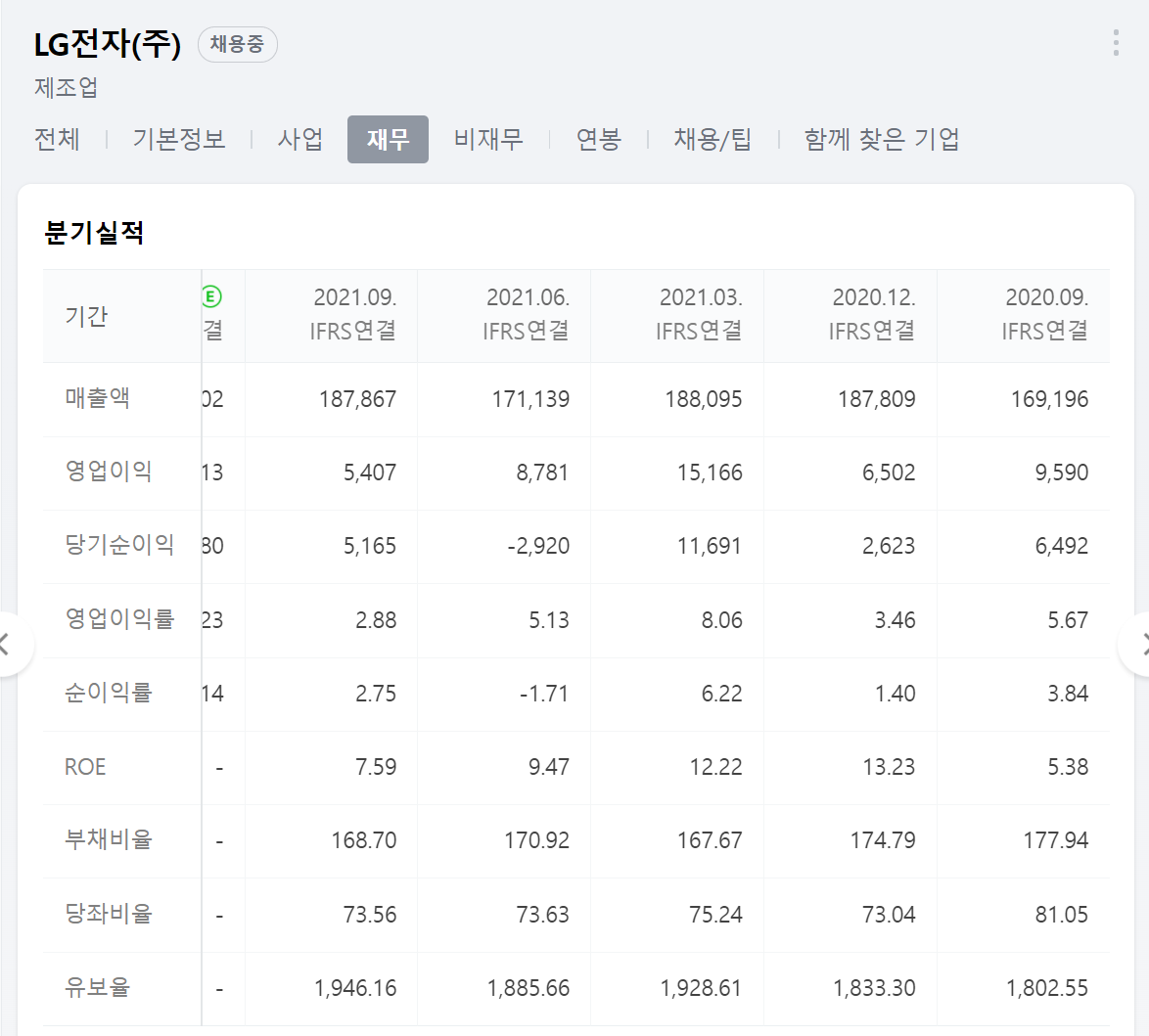Click the operating margin value 2.88

coord(376,620)
